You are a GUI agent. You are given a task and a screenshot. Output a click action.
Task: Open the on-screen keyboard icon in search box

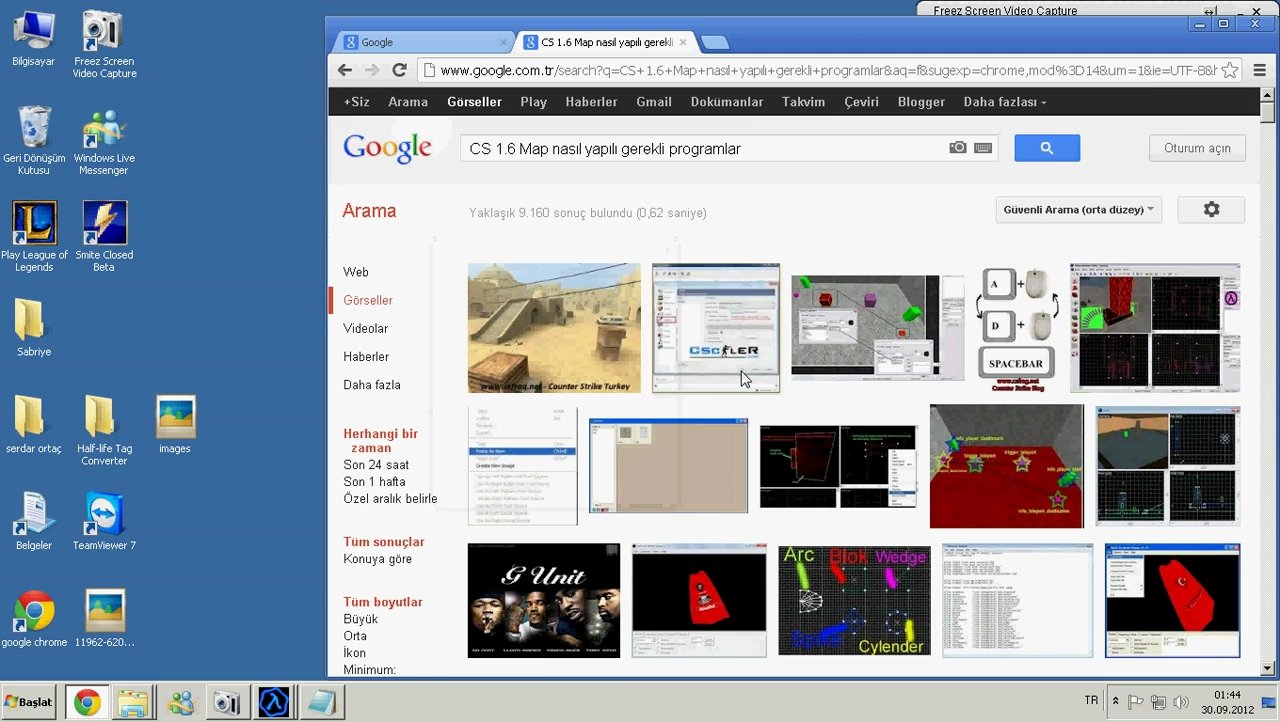(x=983, y=148)
